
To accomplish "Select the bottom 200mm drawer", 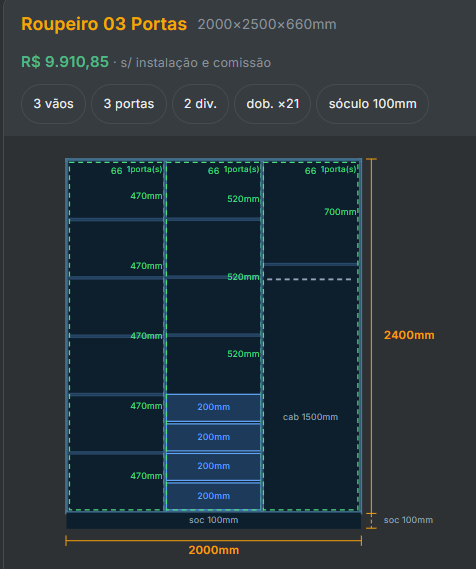I will tap(213, 496).
